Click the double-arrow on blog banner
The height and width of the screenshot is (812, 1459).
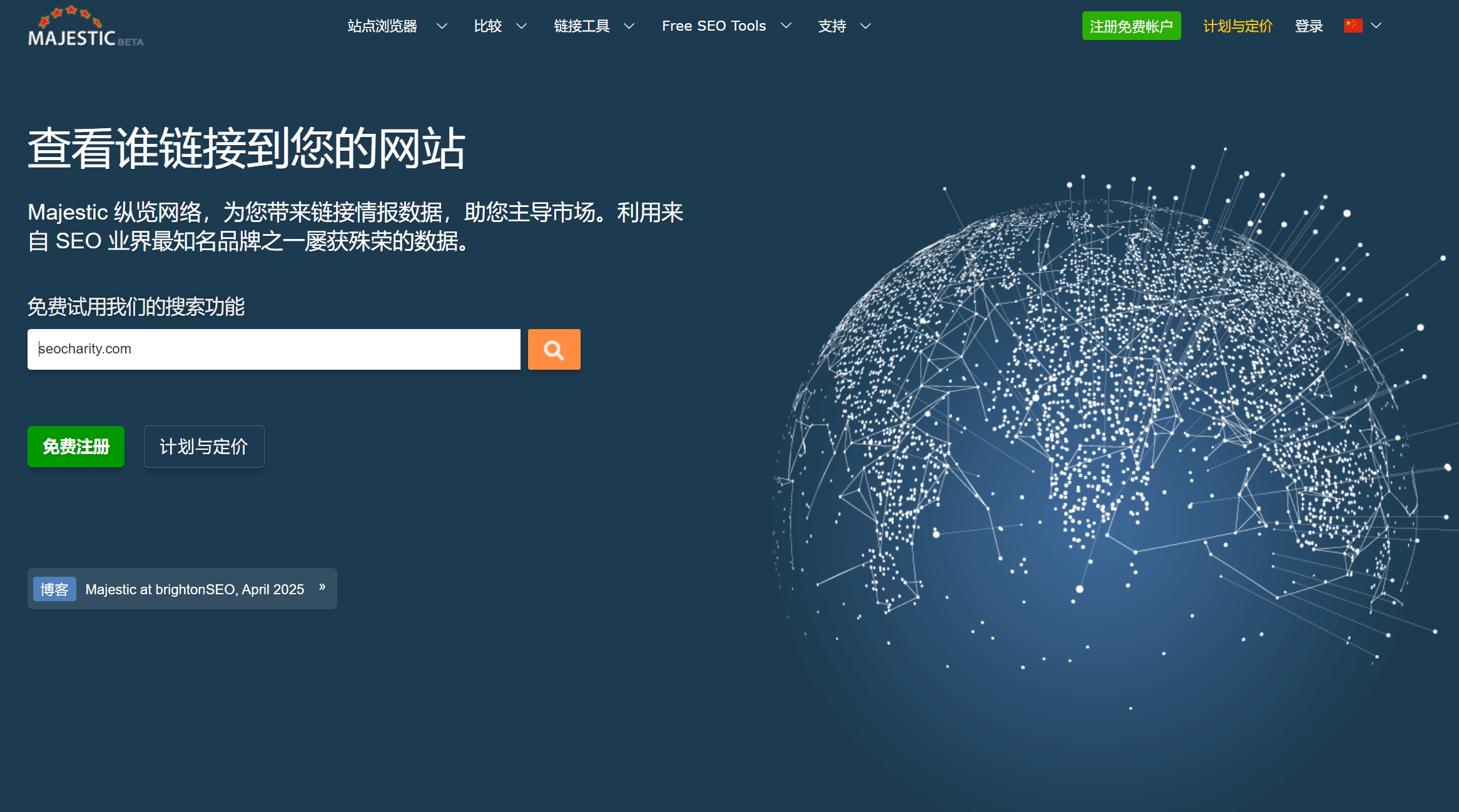click(322, 587)
